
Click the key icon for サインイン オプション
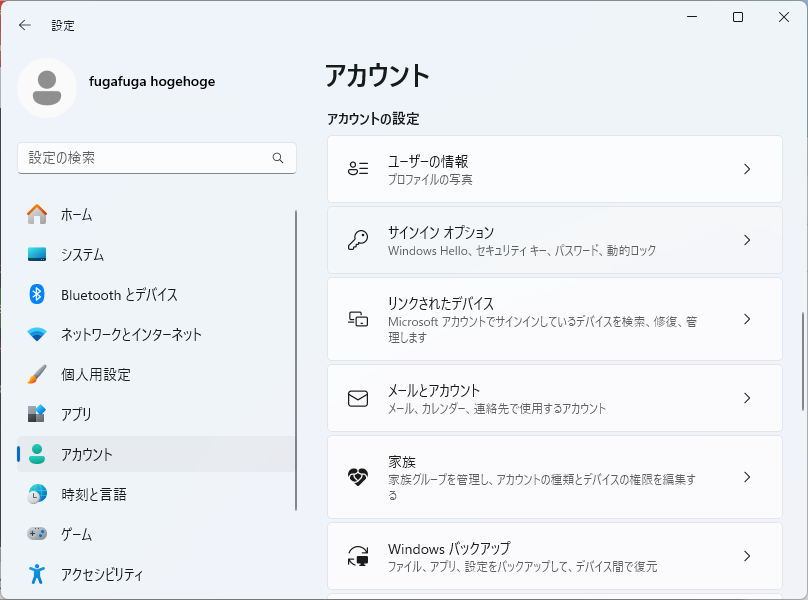tap(358, 240)
